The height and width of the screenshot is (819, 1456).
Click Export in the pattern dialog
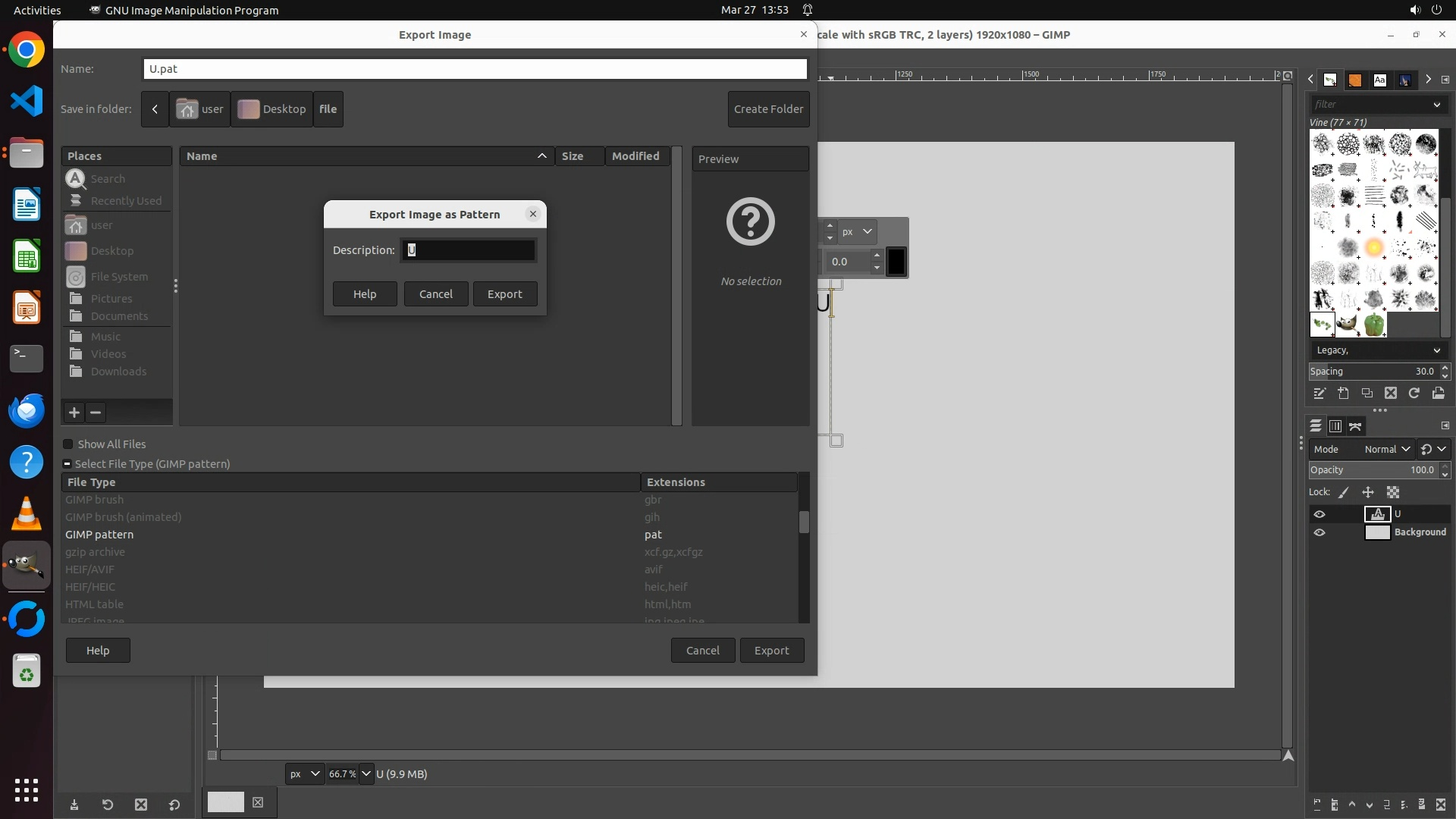[x=504, y=294]
